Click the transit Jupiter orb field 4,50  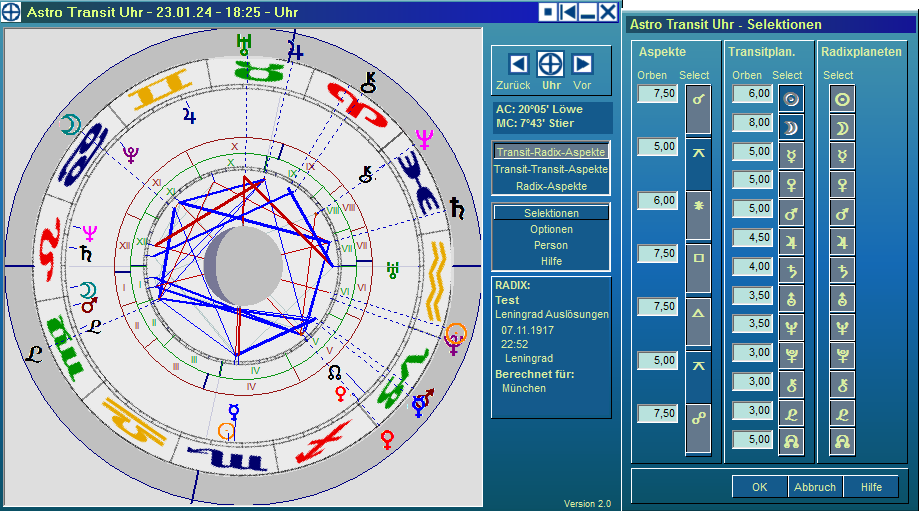click(x=753, y=238)
